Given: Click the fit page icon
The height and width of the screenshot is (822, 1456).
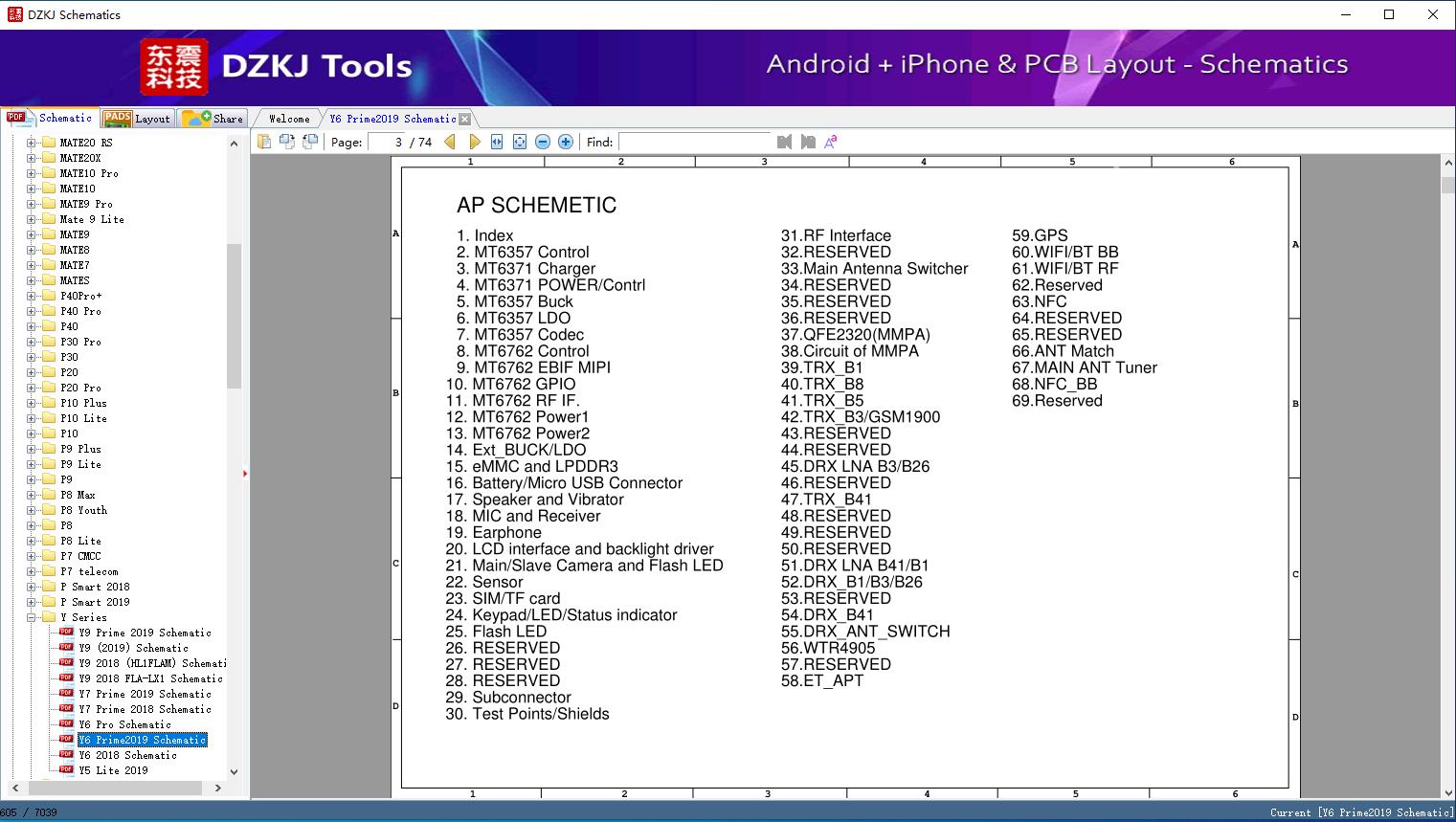Looking at the screenshot, I should coord(520,142).
